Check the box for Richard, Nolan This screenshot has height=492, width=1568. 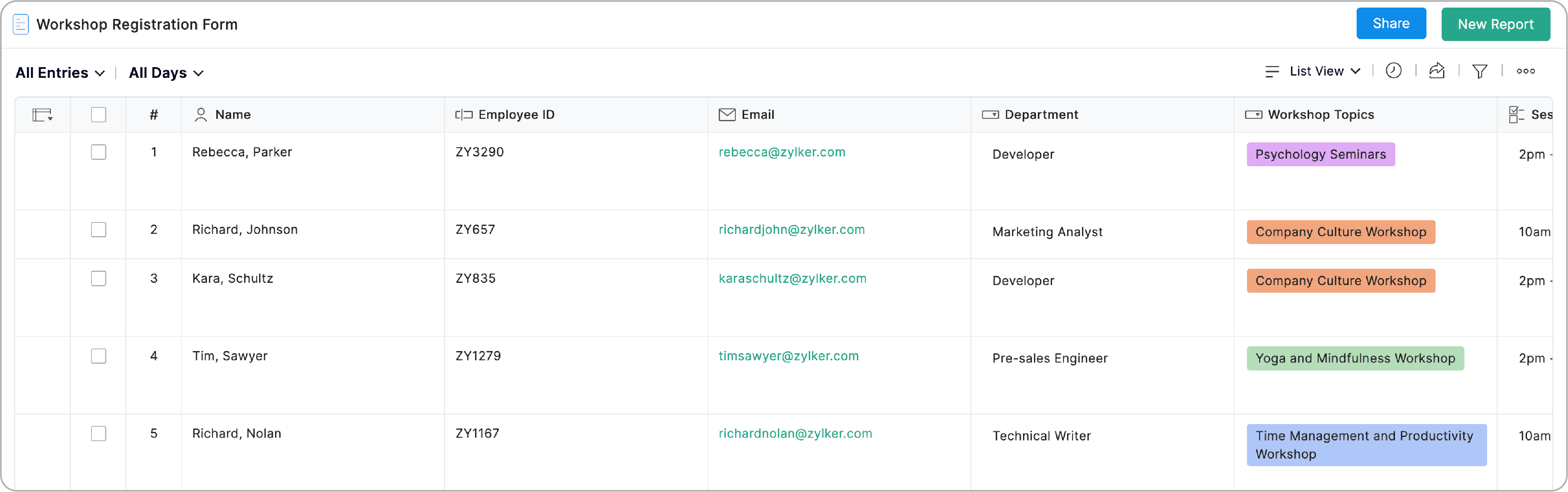(x=99, y=434)
